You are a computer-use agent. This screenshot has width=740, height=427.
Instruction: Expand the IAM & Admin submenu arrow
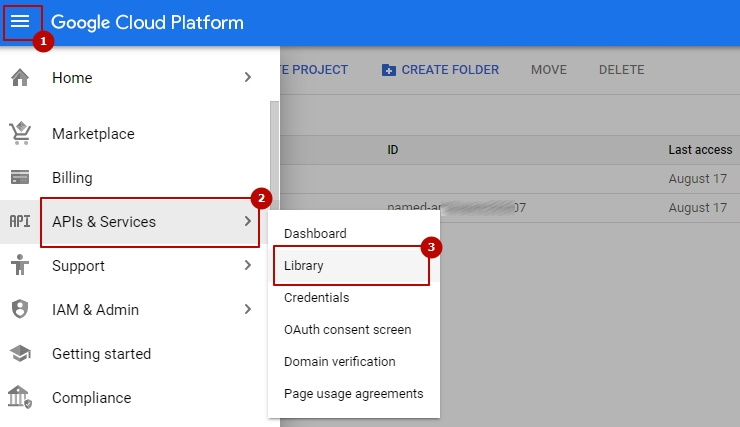(248, 309)
